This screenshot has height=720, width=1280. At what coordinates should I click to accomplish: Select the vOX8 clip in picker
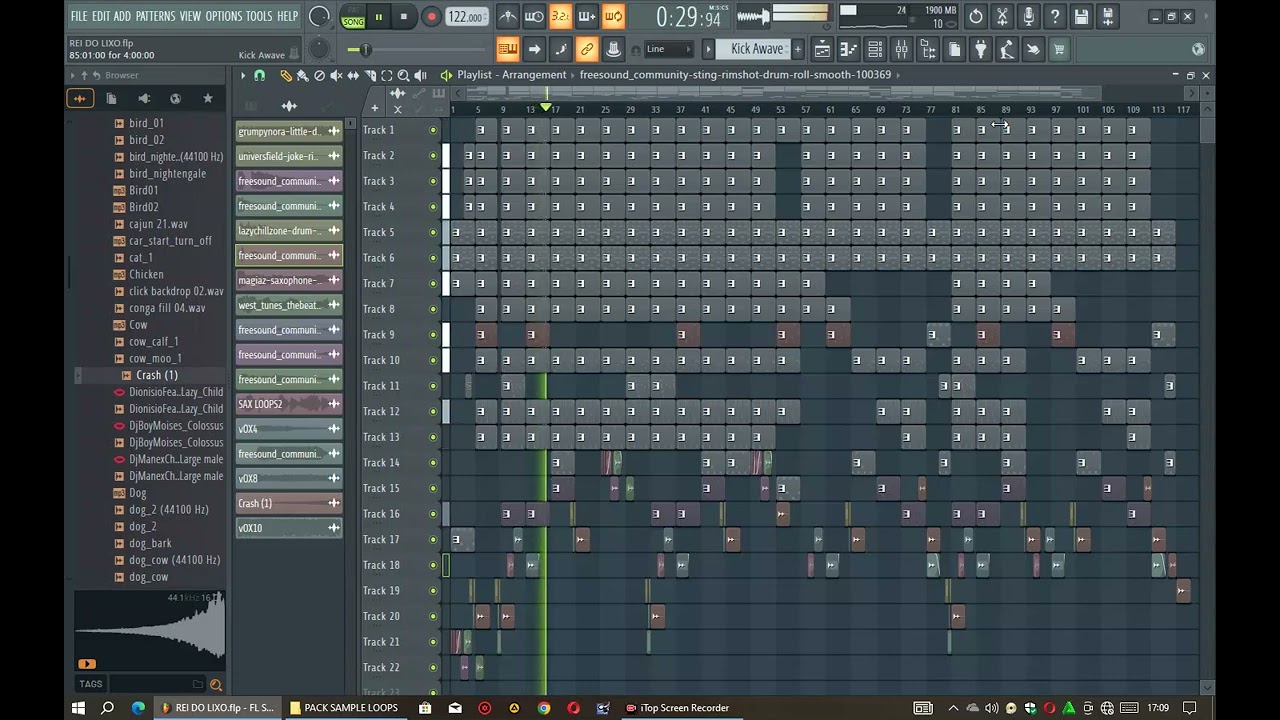[x=289, y=479]
